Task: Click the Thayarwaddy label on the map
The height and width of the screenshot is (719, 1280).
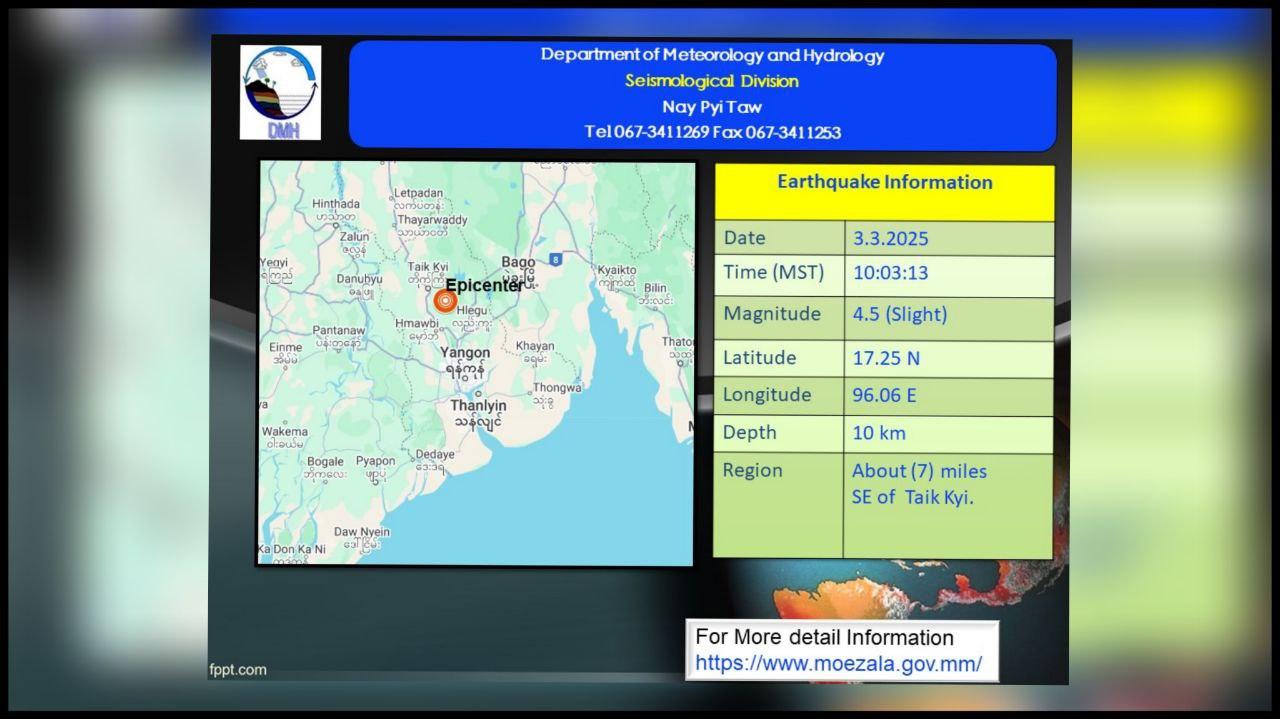Action: [x=432, y=220]
